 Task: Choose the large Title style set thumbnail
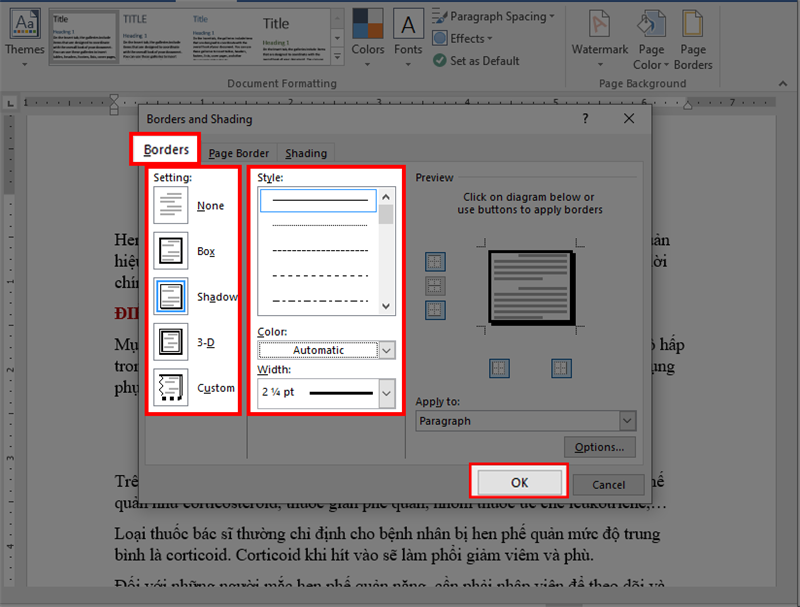[x=294, y=37]
